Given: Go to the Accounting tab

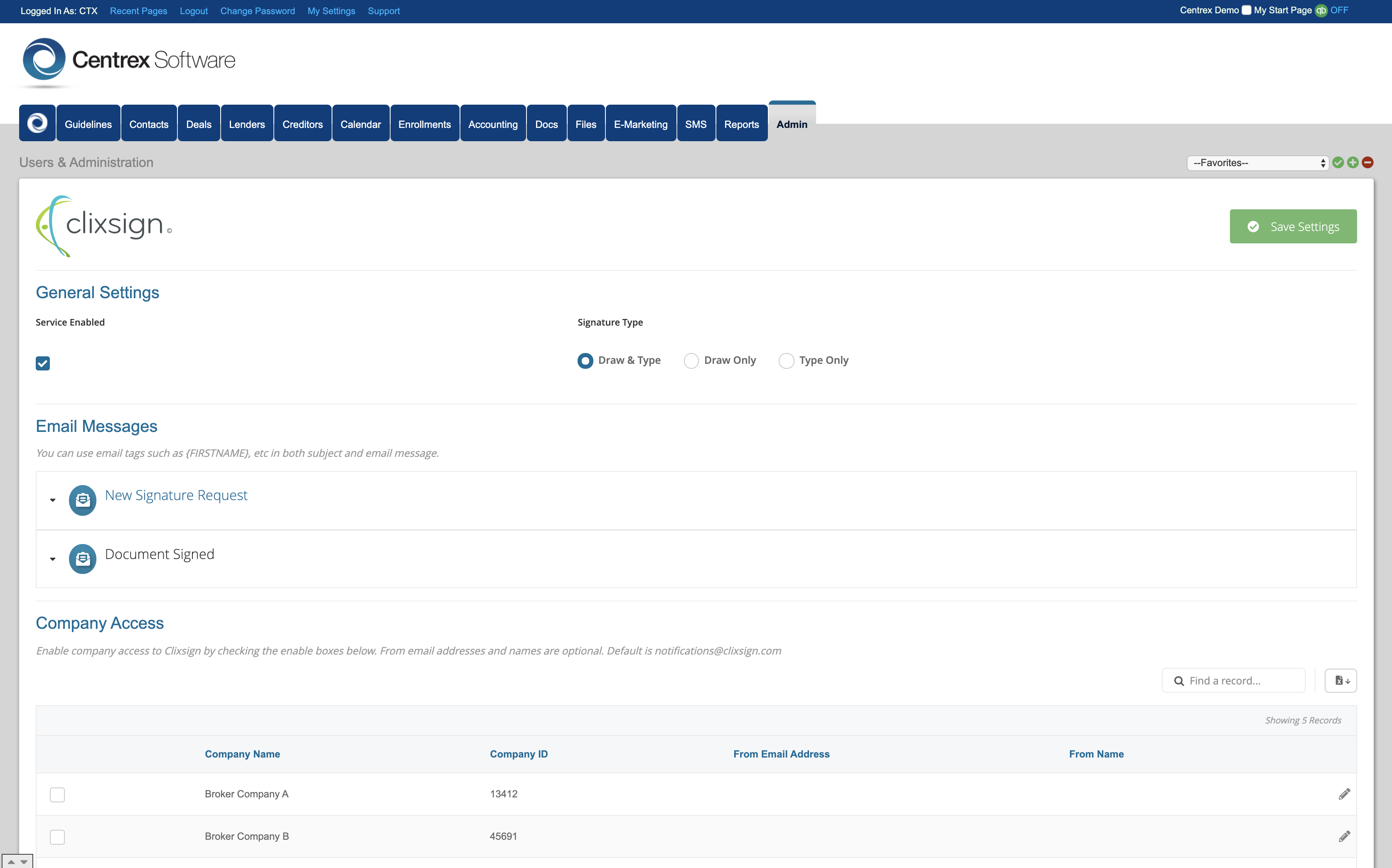Looking at the screenshot, I should pyautogui.click(x=493, y=123).
